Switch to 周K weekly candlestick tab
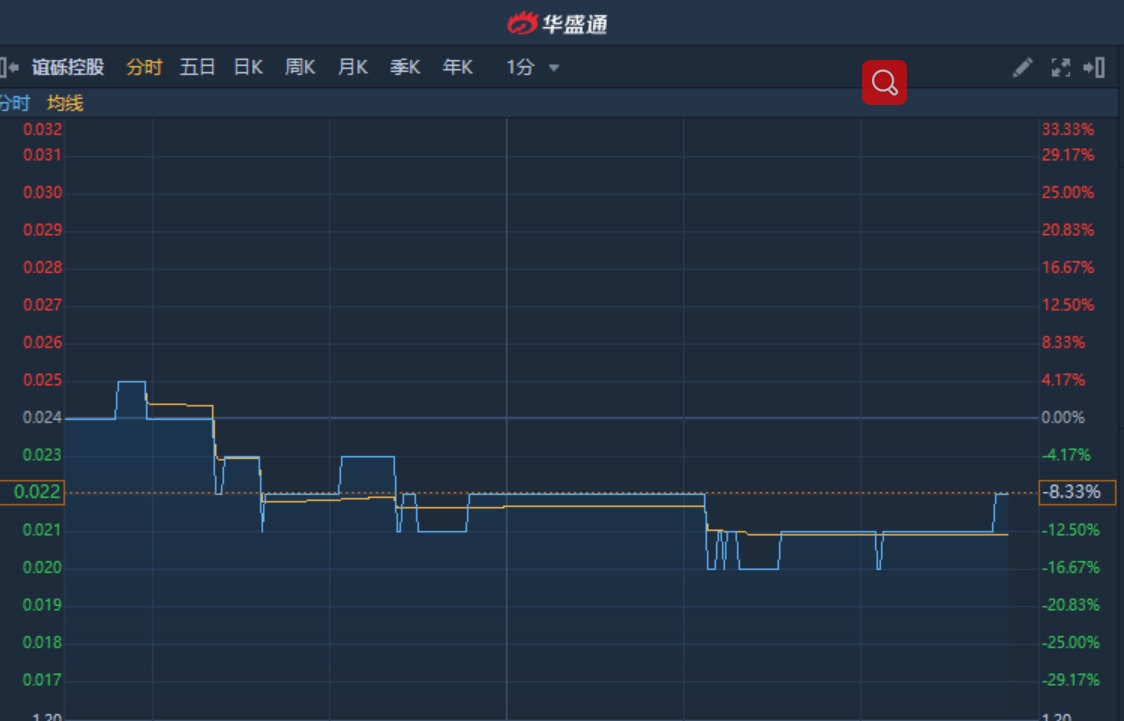 coord(300,67)
